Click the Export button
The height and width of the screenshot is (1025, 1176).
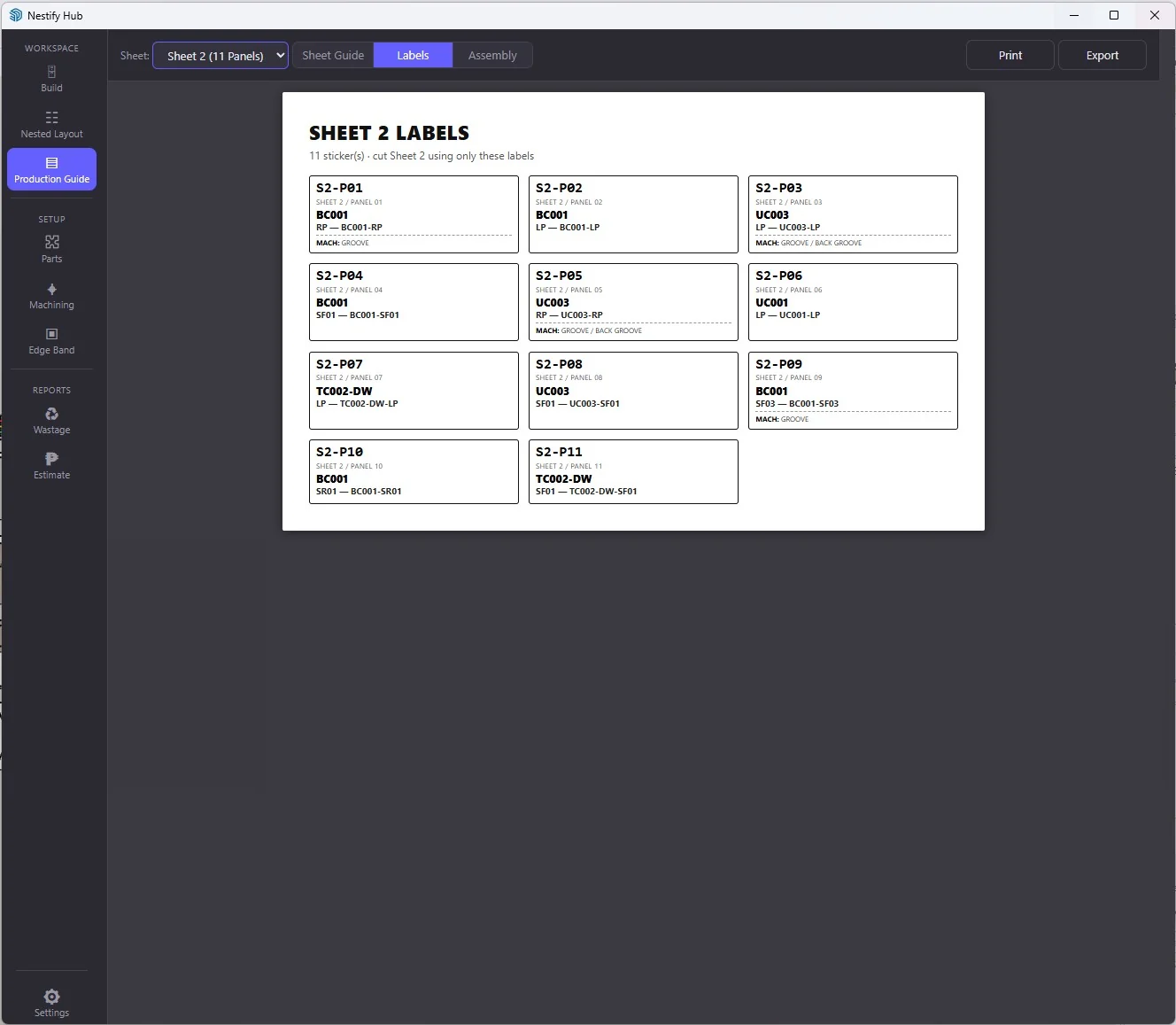click(1102, 55)
